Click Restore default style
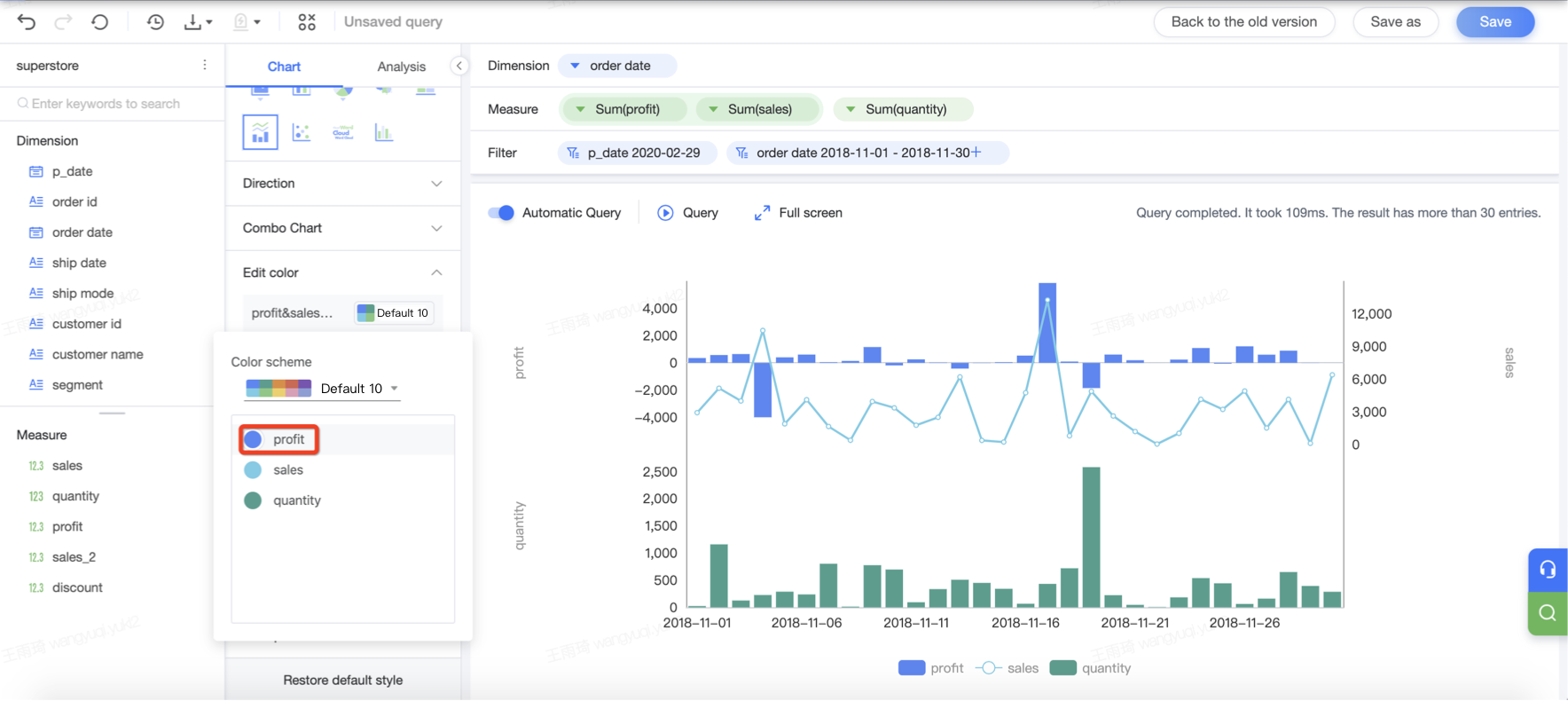 [343, 680]
